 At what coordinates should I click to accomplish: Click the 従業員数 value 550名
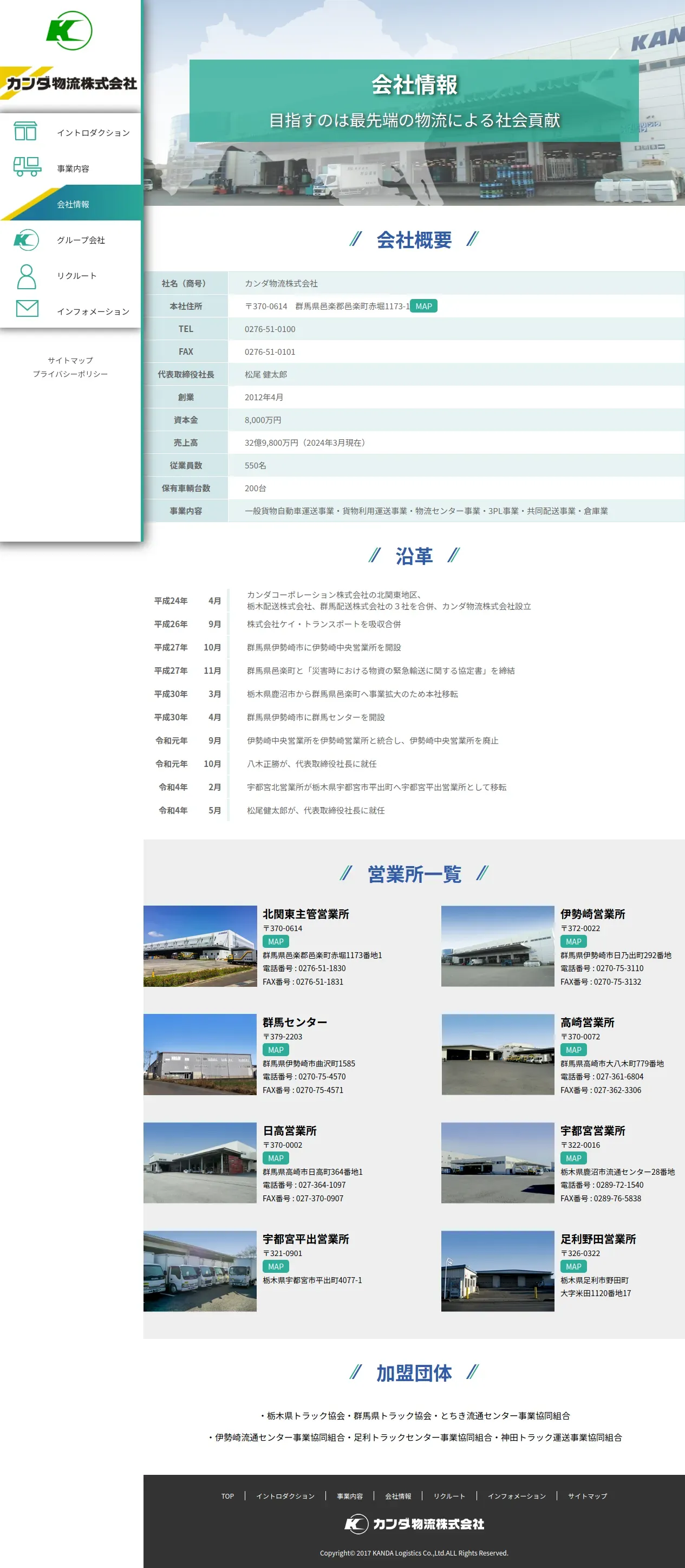[x=256, y=465]
